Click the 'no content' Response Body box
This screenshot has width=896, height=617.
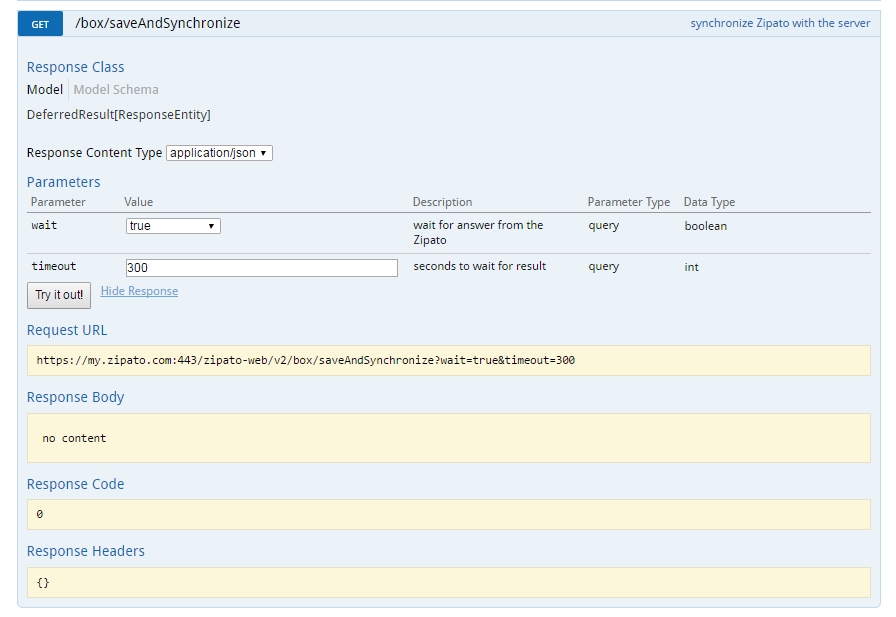pyautogui.click(x=448, y=438)
